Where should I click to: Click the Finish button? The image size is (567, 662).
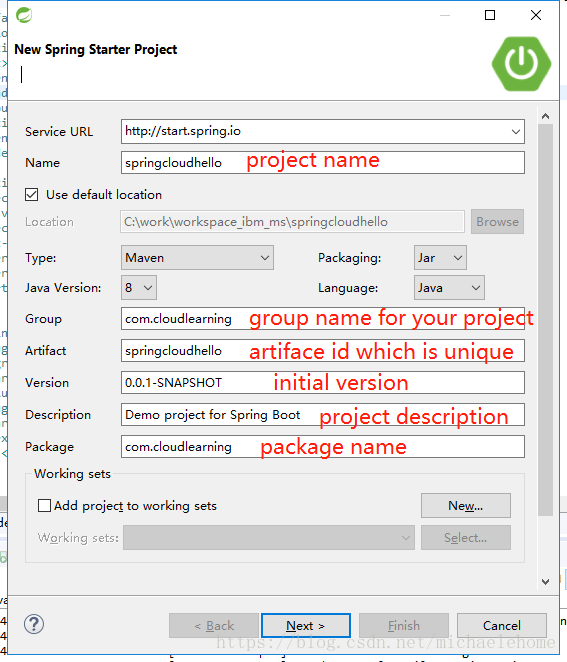[x=404, y=625]
